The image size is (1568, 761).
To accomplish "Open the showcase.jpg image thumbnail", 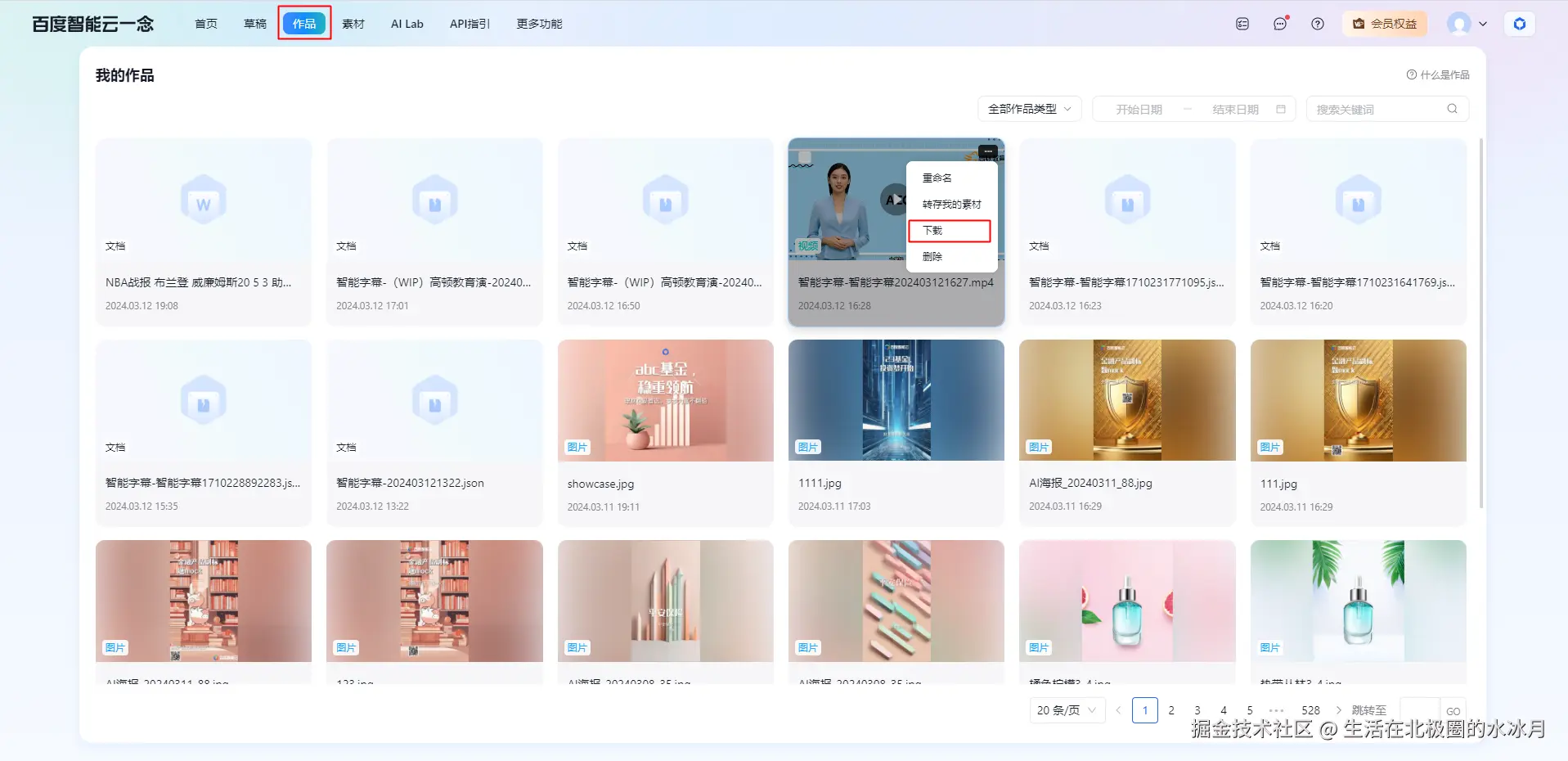I will coord(665,400).
